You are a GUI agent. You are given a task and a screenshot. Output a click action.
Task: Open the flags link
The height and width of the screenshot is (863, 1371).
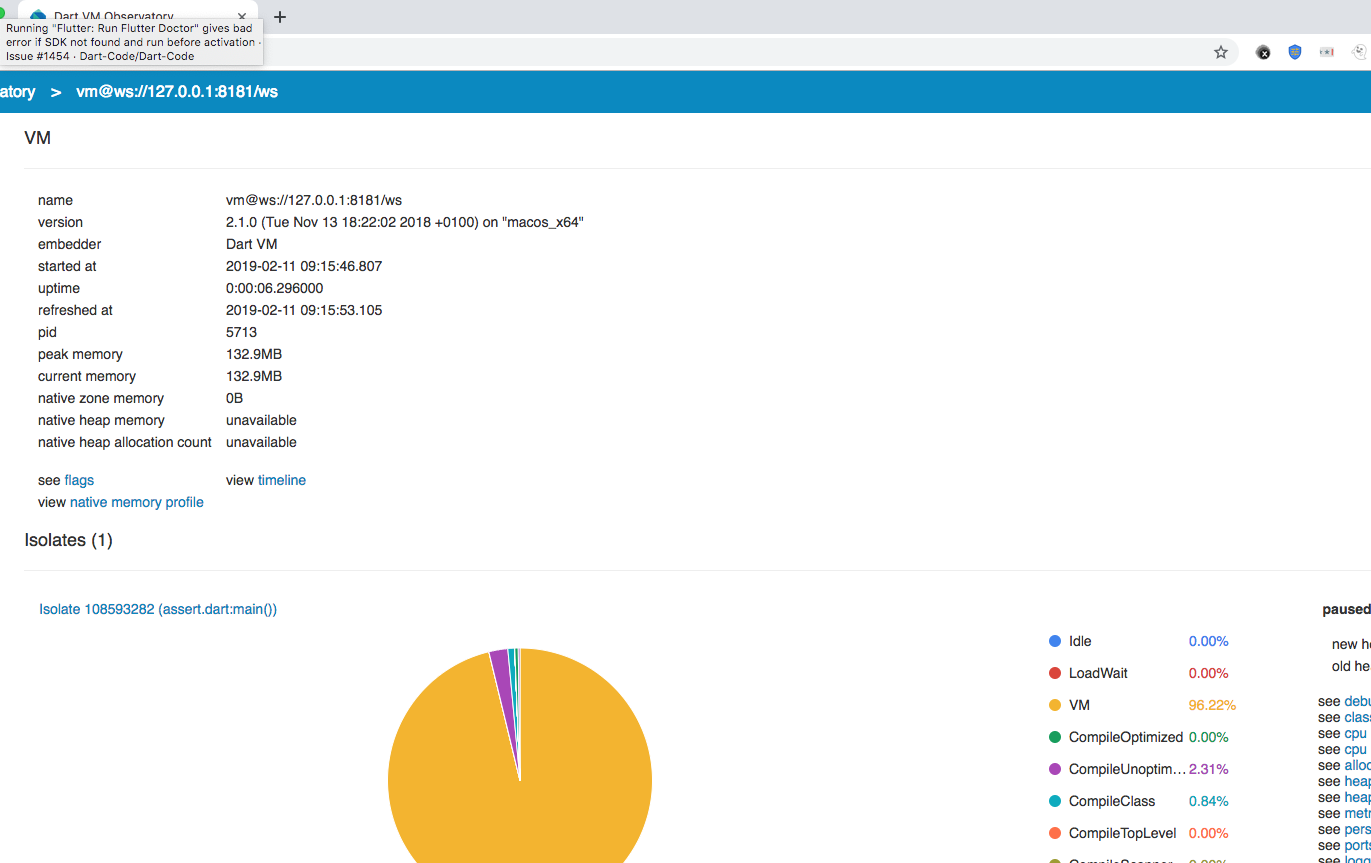(79, 480)
